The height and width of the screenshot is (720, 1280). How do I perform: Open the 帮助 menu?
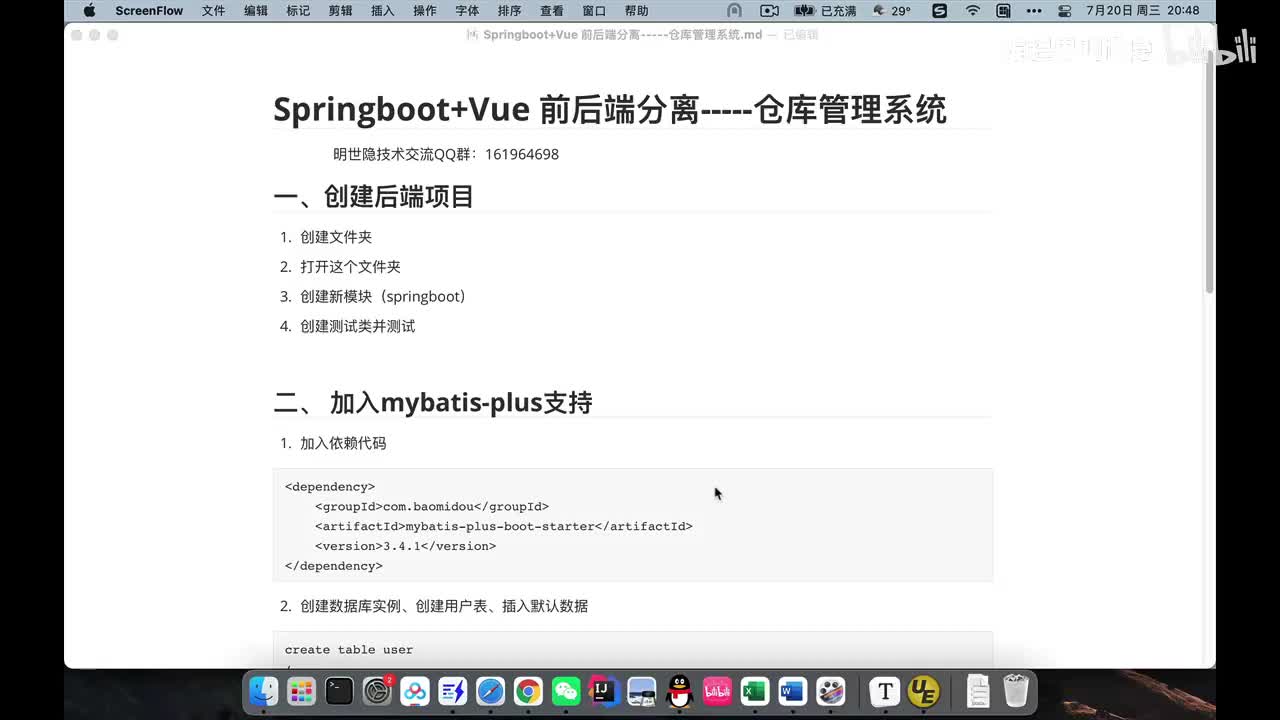pyautogui.click(x=636, y=11)
